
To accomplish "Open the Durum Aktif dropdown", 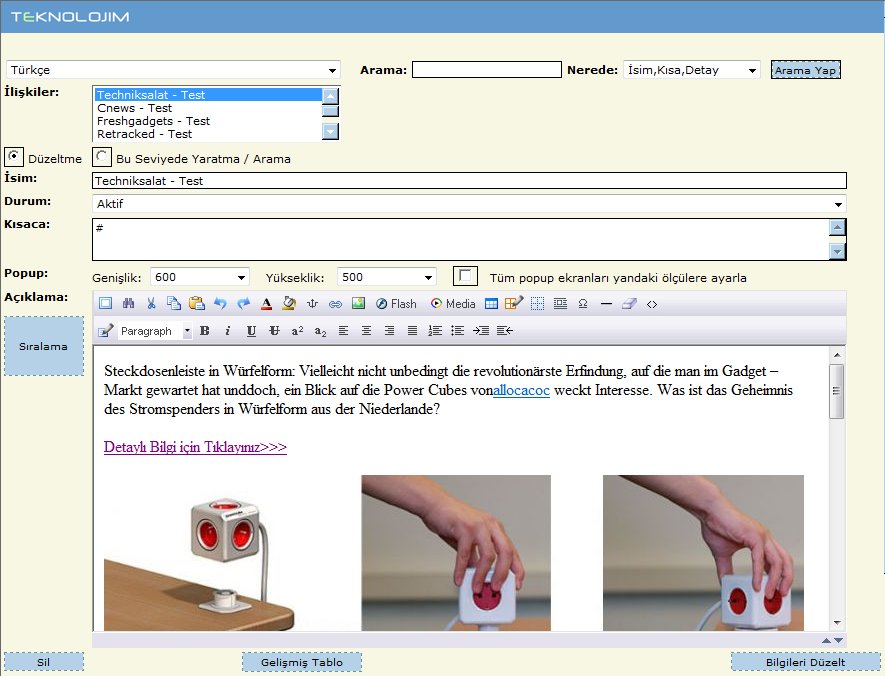I will 469,204.
